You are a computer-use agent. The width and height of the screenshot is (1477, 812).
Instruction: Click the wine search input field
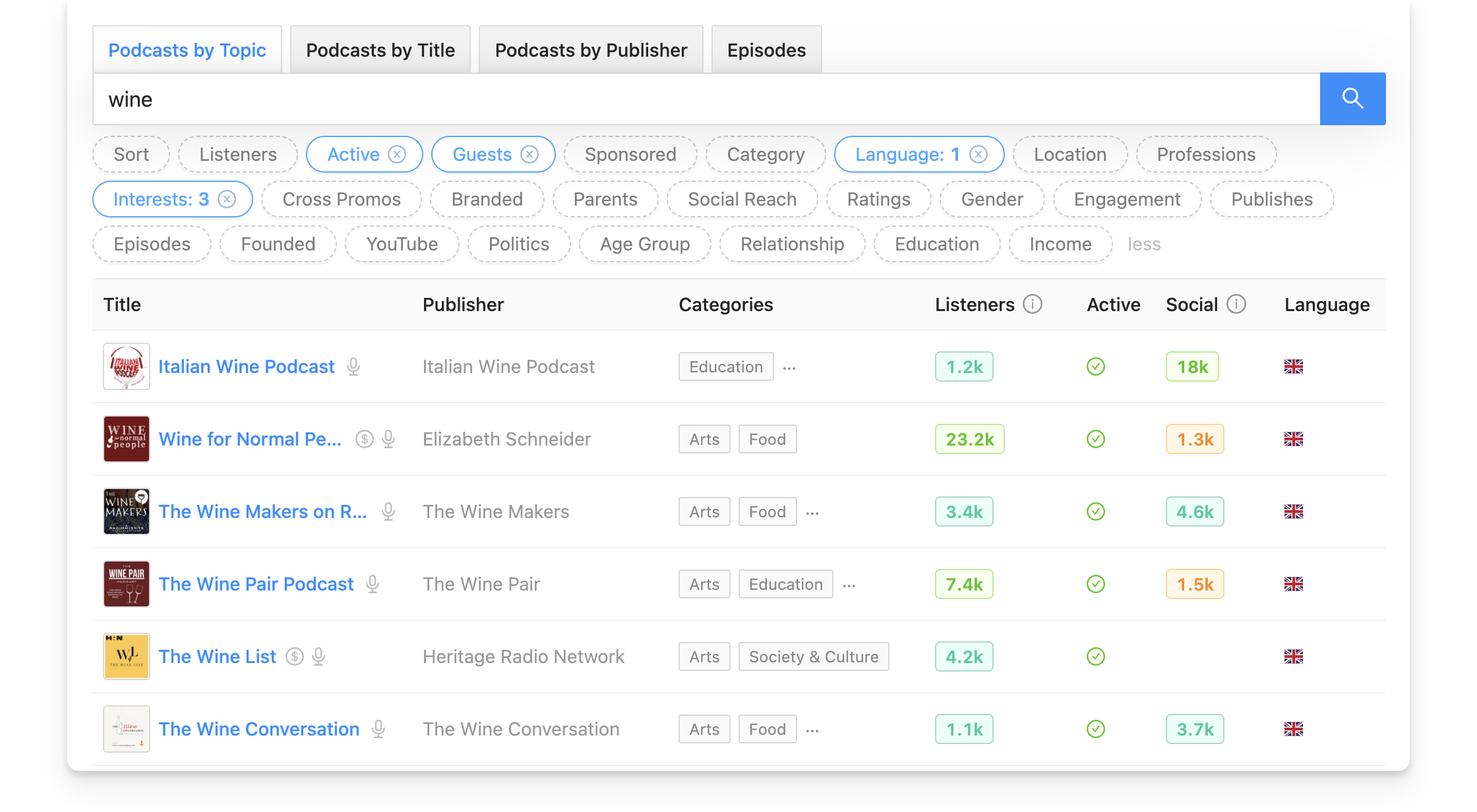point(706,99)
